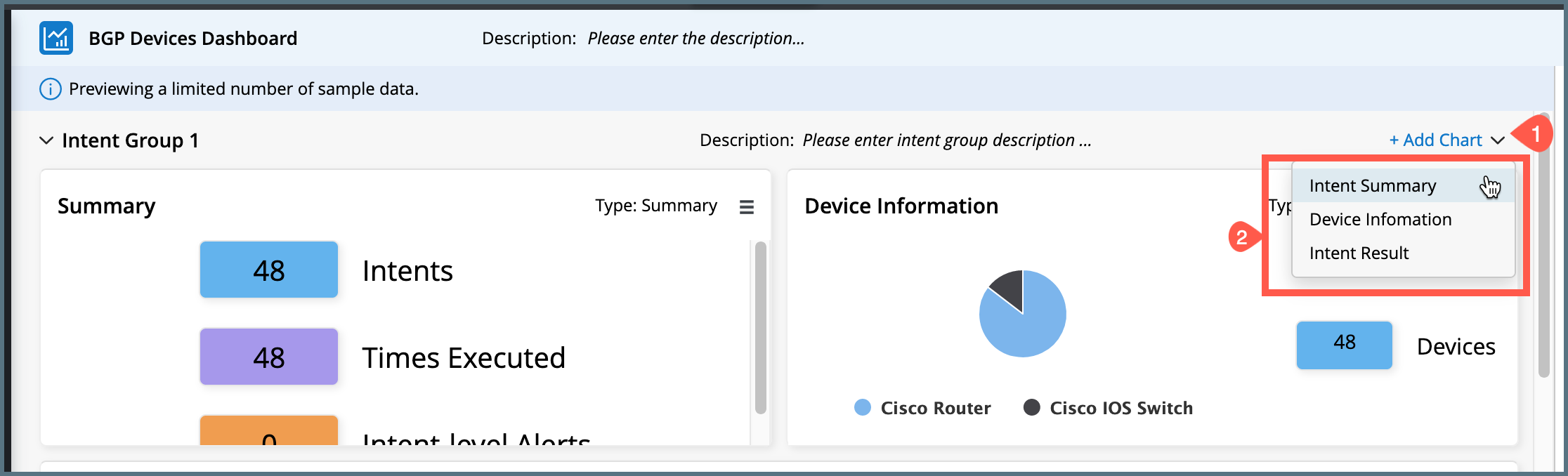Click the Cisco Router legend dot
The image size is (1568, 476).
(863, 408)
